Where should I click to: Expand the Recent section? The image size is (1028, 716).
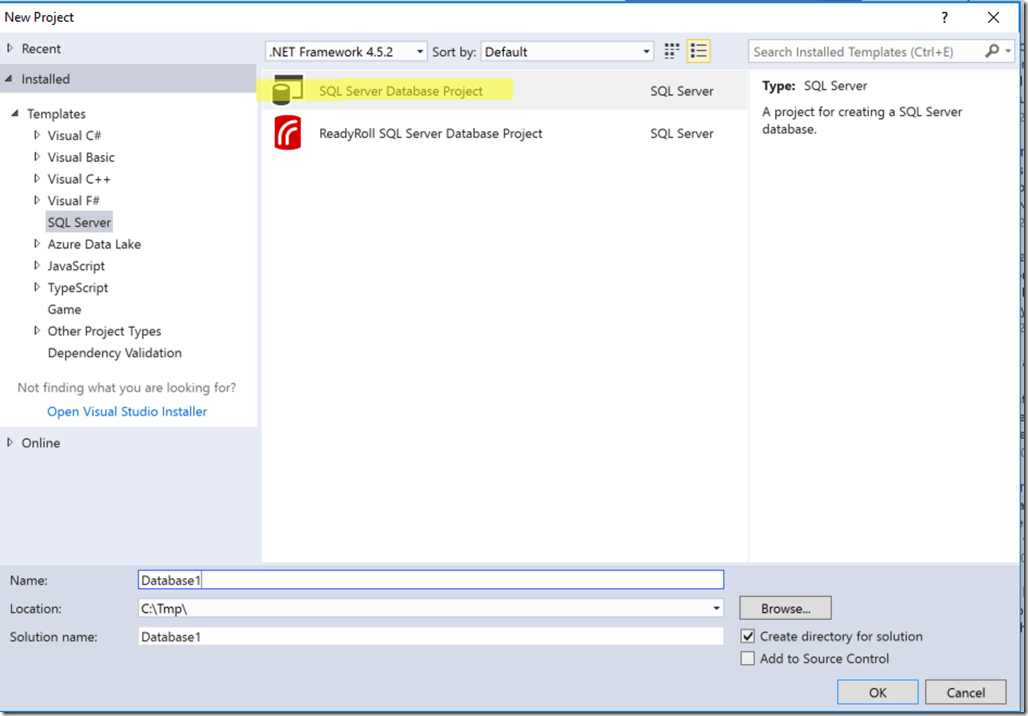10,49
